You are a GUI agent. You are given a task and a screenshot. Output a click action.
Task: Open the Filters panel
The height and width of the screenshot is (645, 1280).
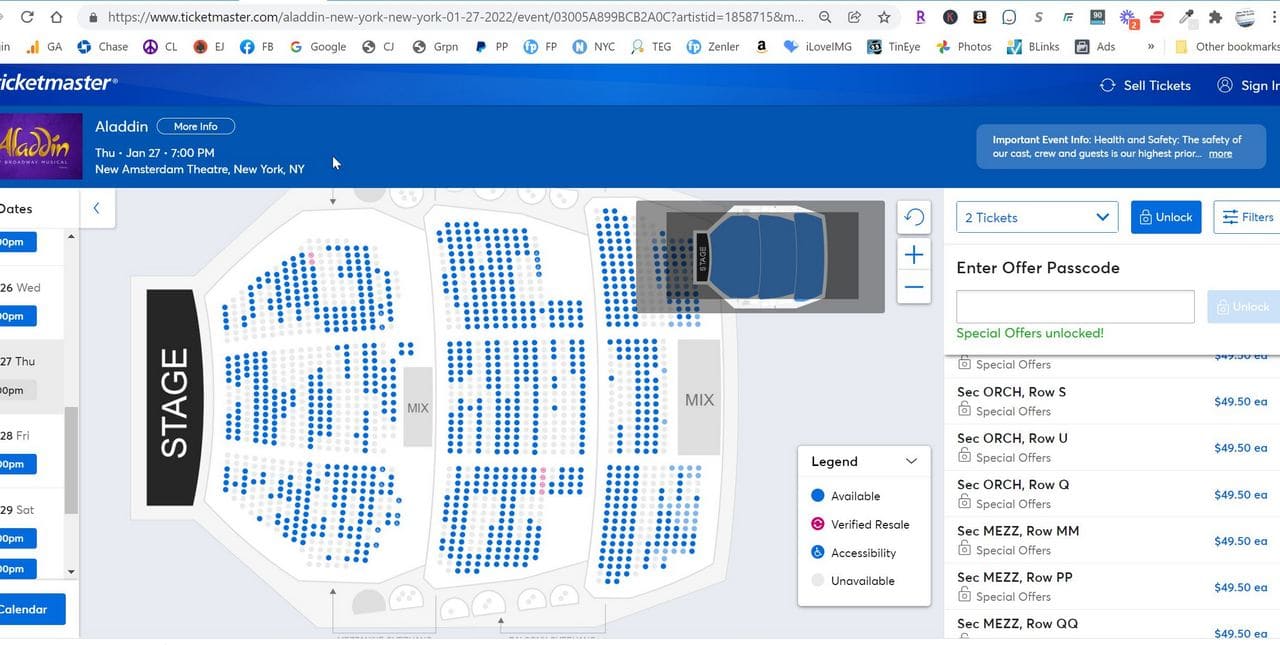pos(1247,217)
